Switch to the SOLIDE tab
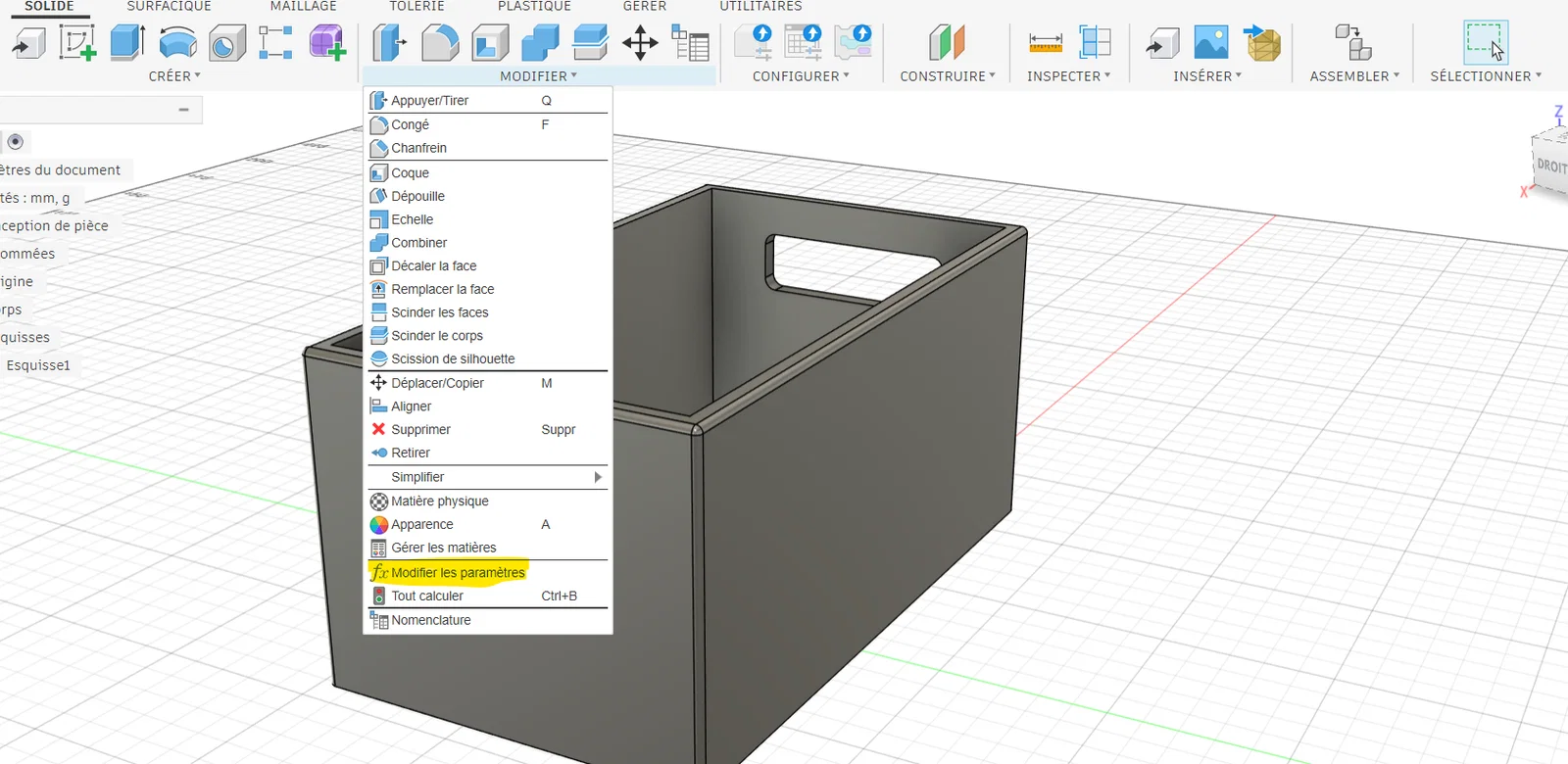This screenshot has height=764, width=1568. coord(49,6)
